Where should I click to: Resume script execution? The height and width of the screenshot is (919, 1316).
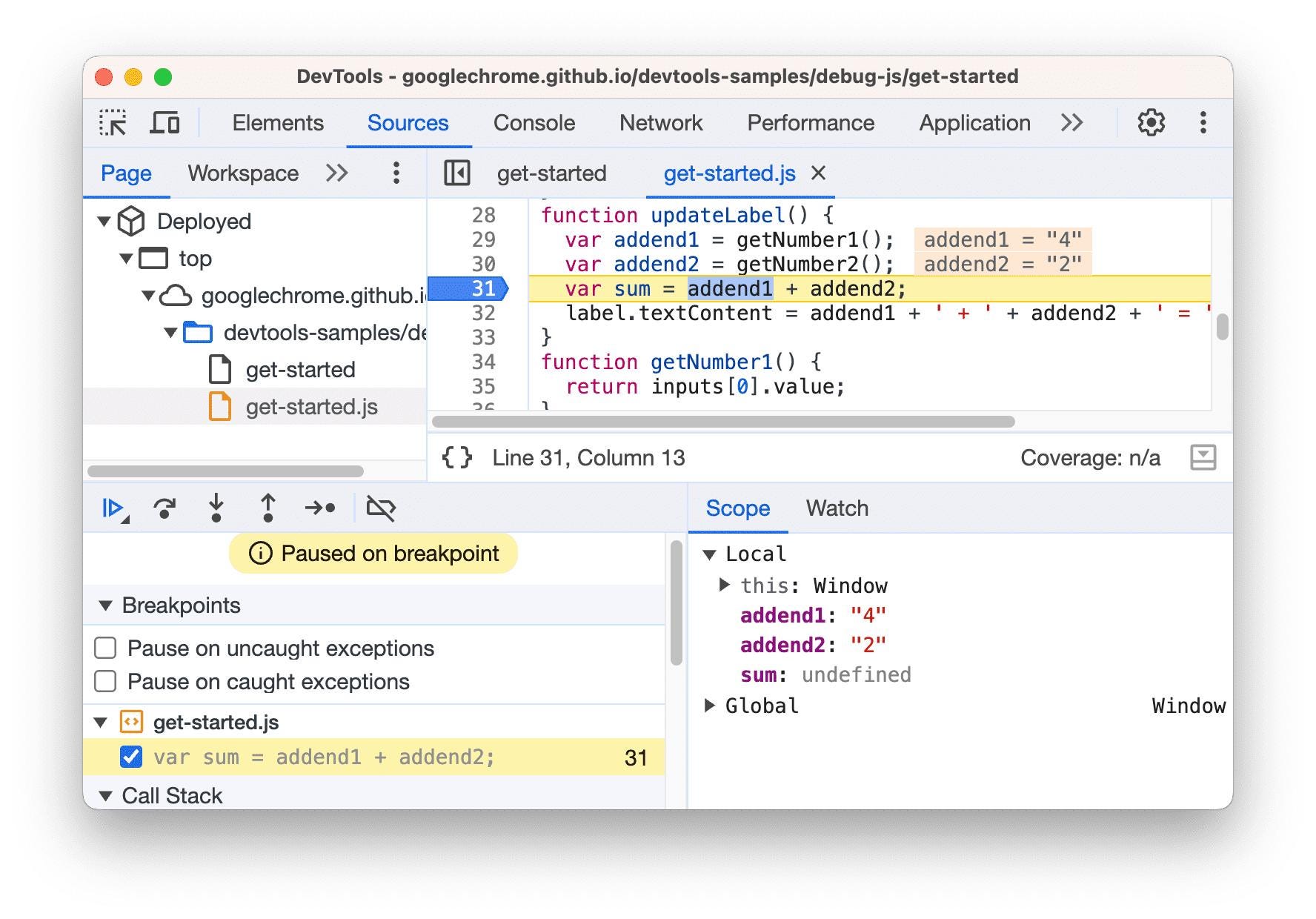[x=114, y=508]
